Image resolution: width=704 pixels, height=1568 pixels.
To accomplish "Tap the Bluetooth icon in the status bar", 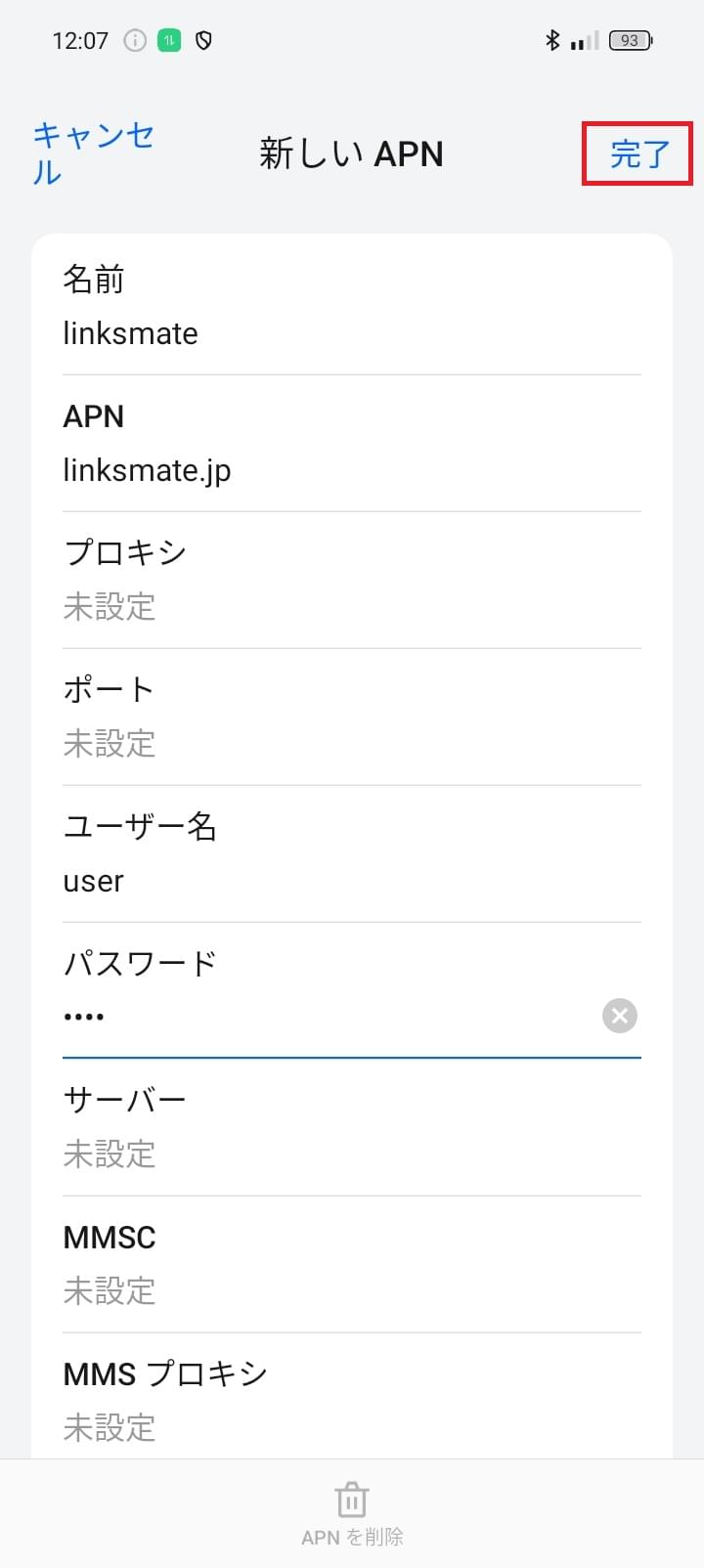I will tap(552, 40).
